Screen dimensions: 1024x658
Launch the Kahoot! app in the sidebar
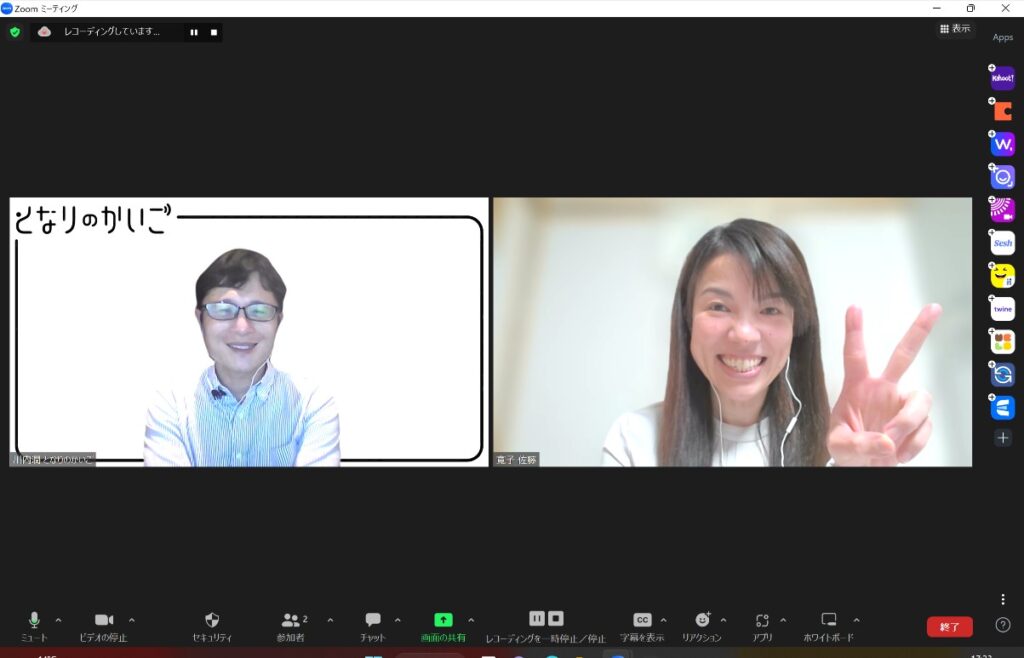point(1002,78)
